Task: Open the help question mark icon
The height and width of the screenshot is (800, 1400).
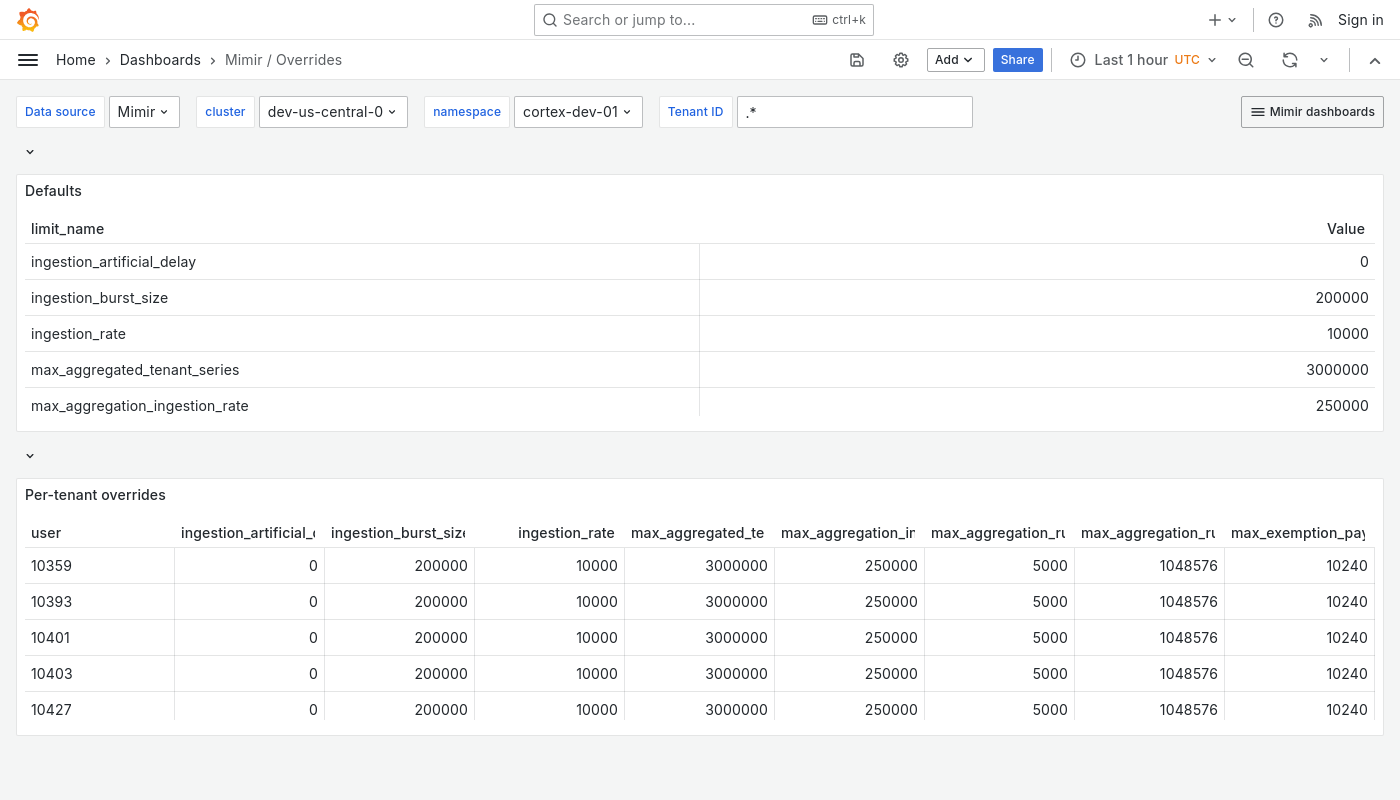Action: [1276, 20]
